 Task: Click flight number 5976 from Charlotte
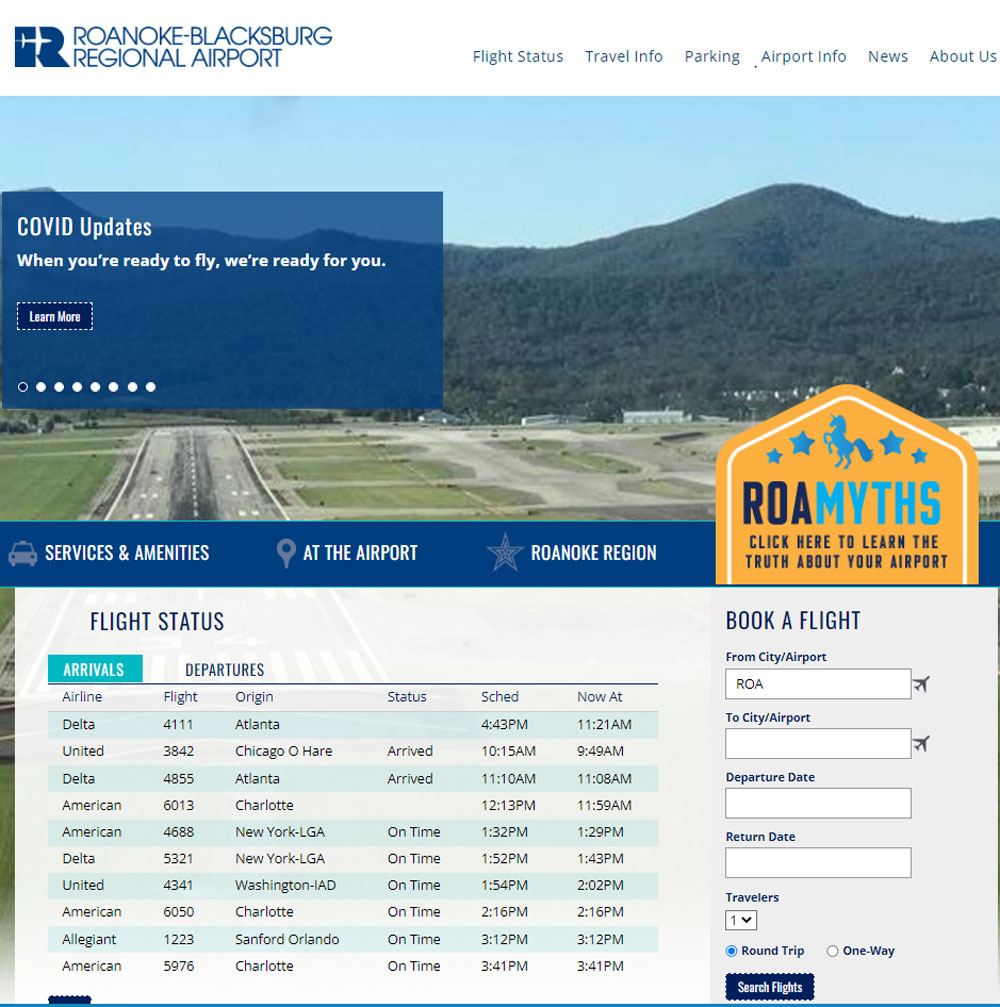tap(179, 966)
